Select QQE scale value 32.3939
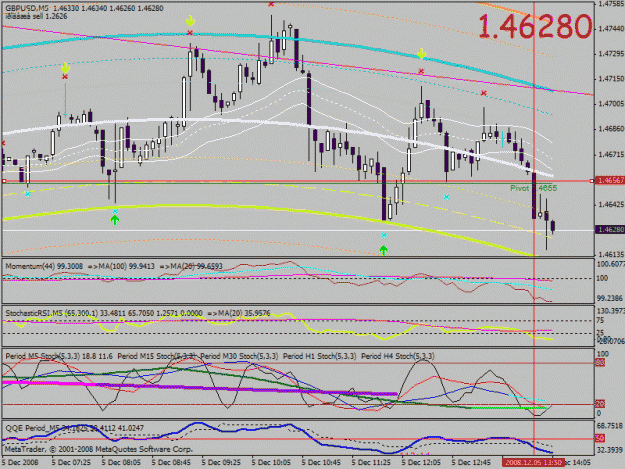 [610, 450]
